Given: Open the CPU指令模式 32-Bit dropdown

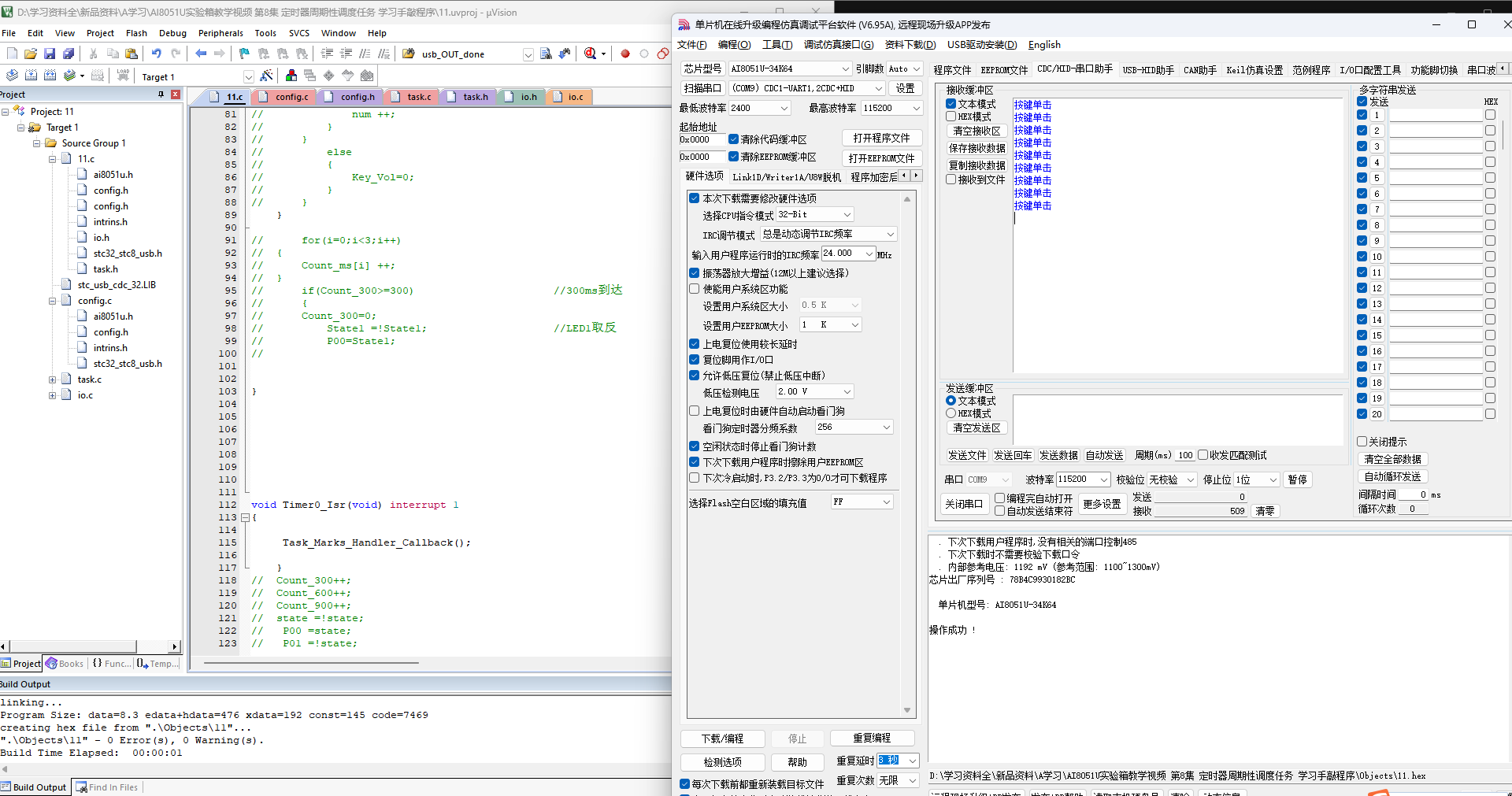Looking at the screenshot, I should [847, 215].
